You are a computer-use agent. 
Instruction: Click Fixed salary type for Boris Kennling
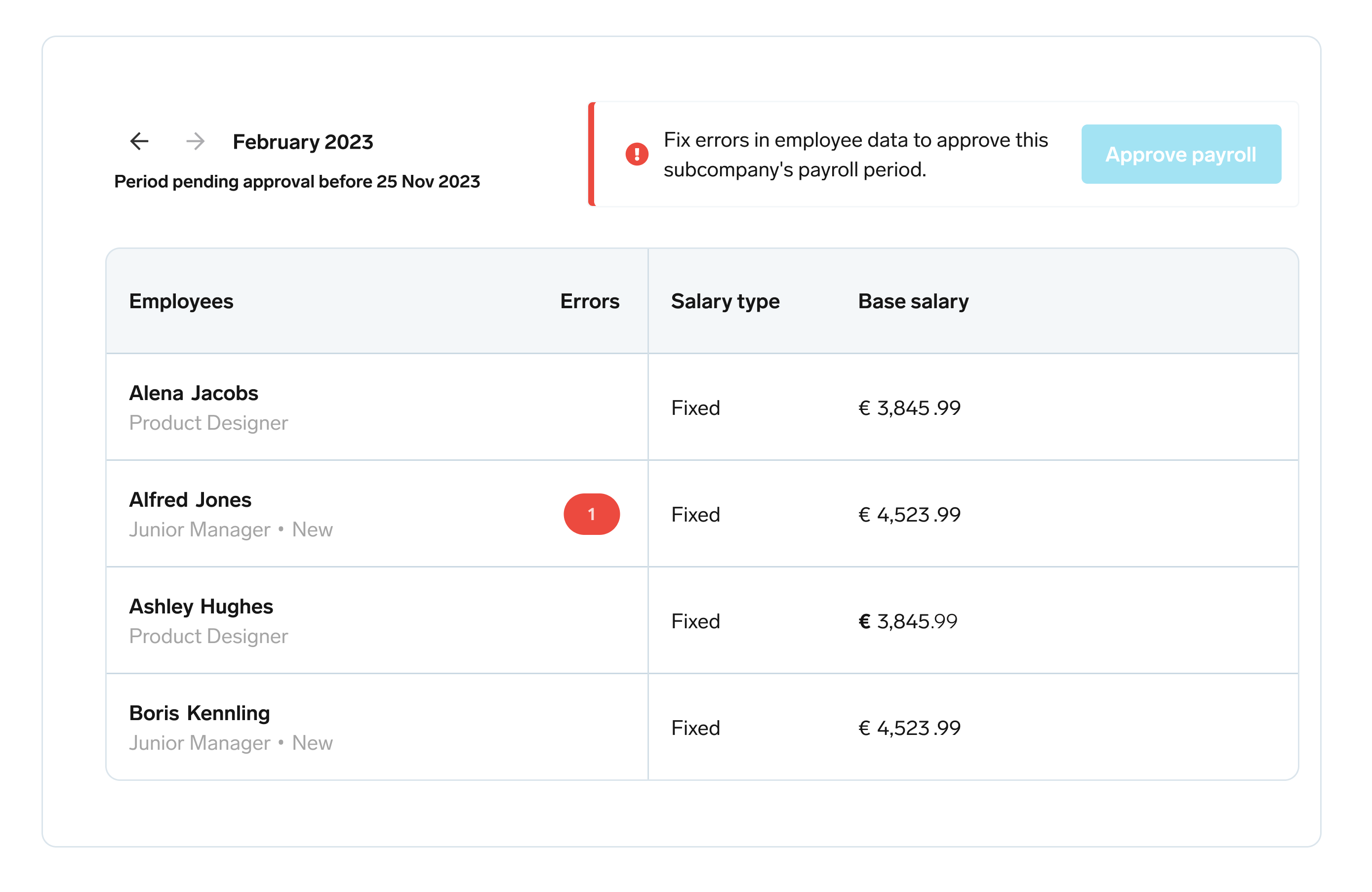696,728
